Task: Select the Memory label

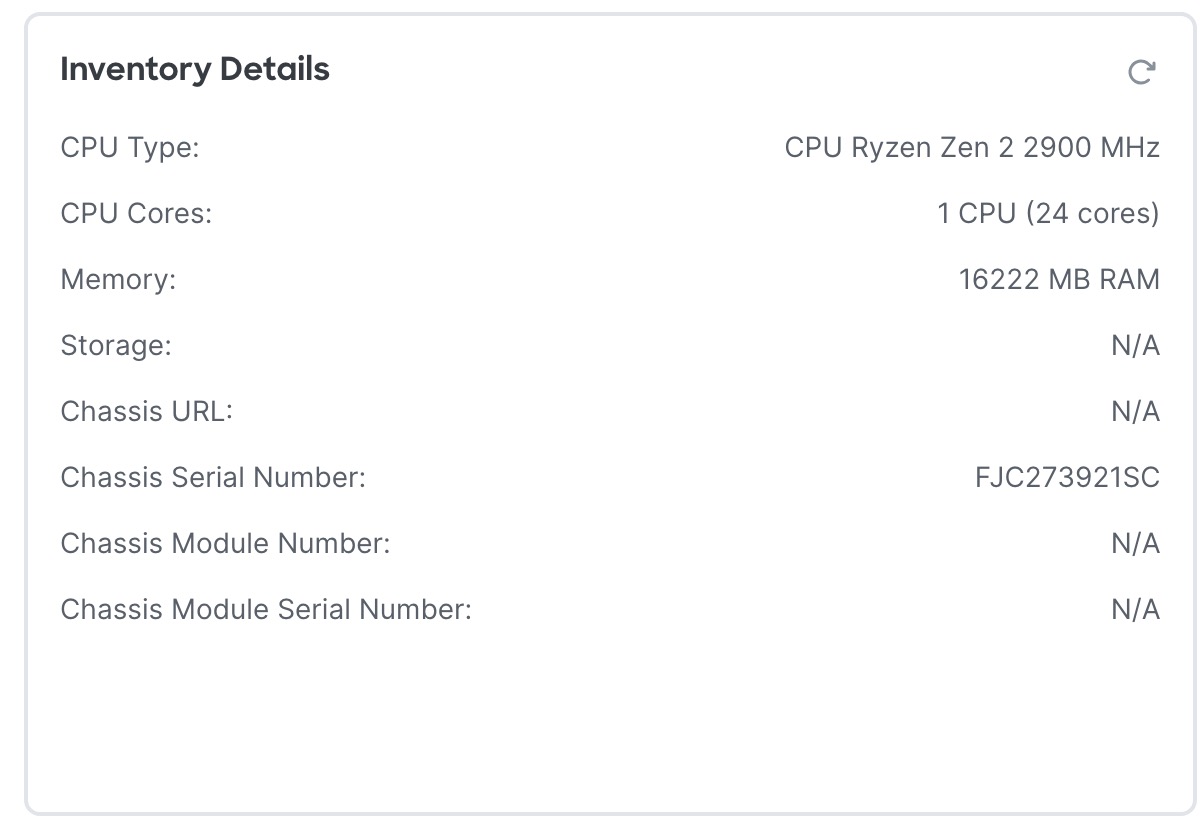Action: [118, 280]
